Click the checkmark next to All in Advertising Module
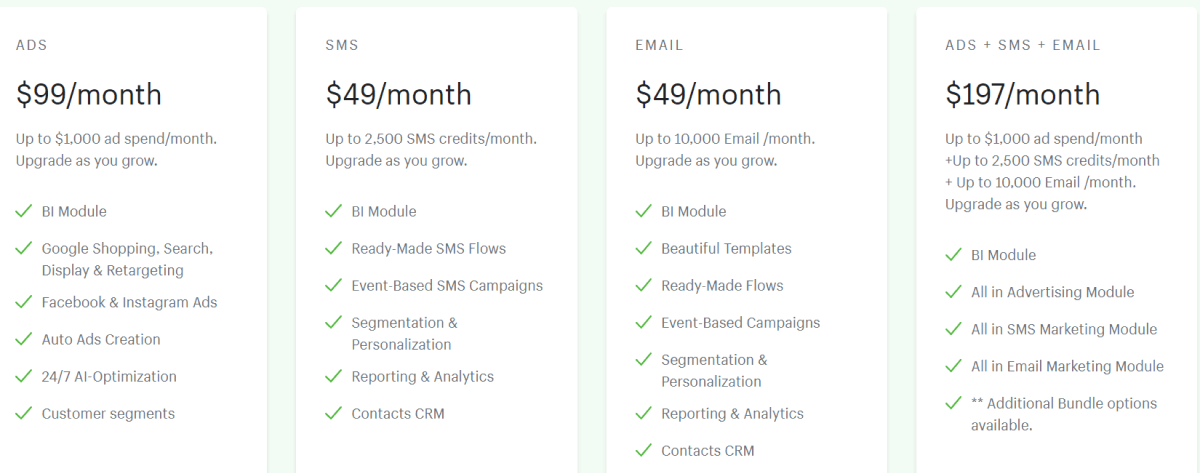This screenshot has width=1200, height=473. click(x=953, y=292)
